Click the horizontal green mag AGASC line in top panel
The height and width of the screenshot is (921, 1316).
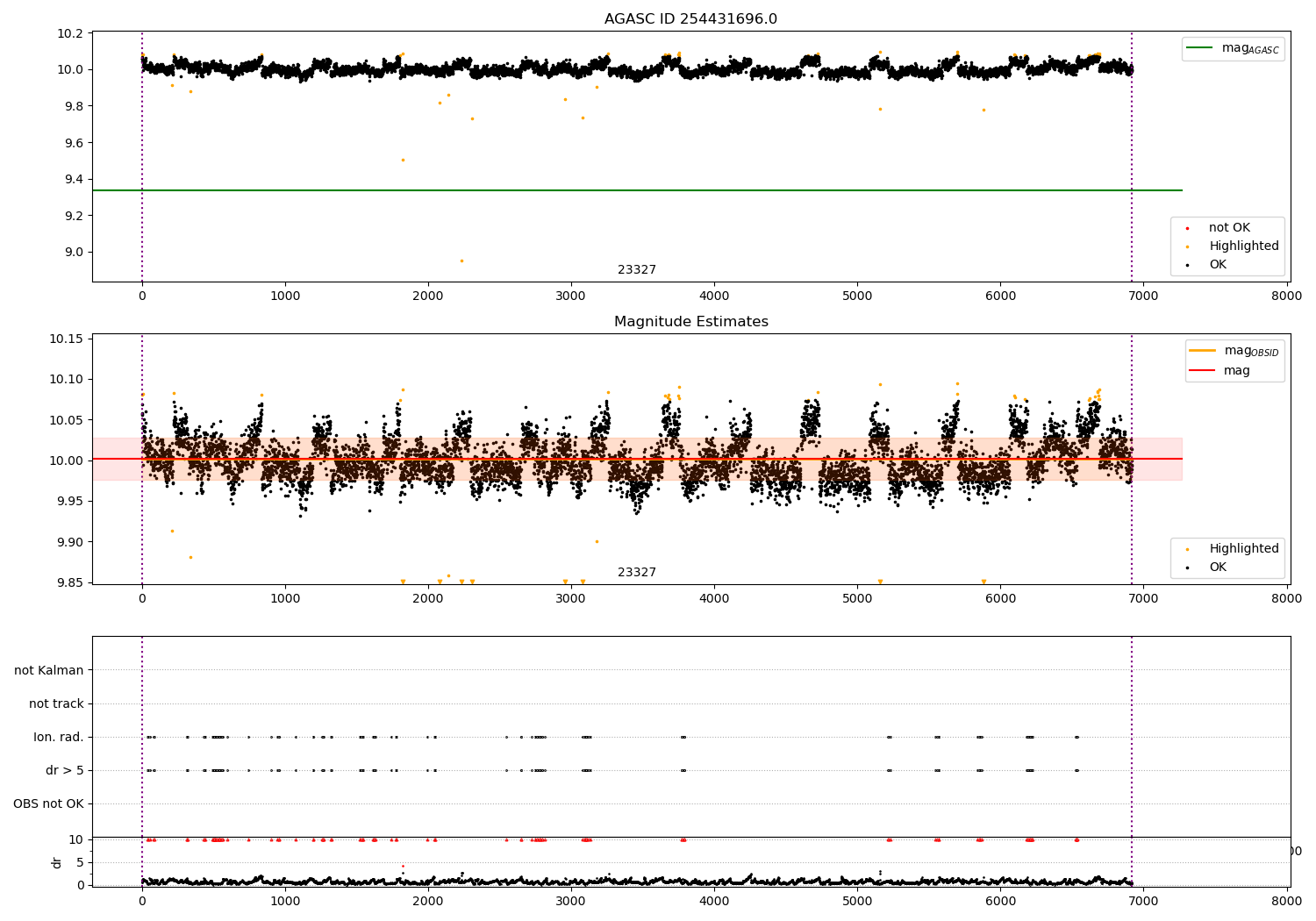[637, 190]
